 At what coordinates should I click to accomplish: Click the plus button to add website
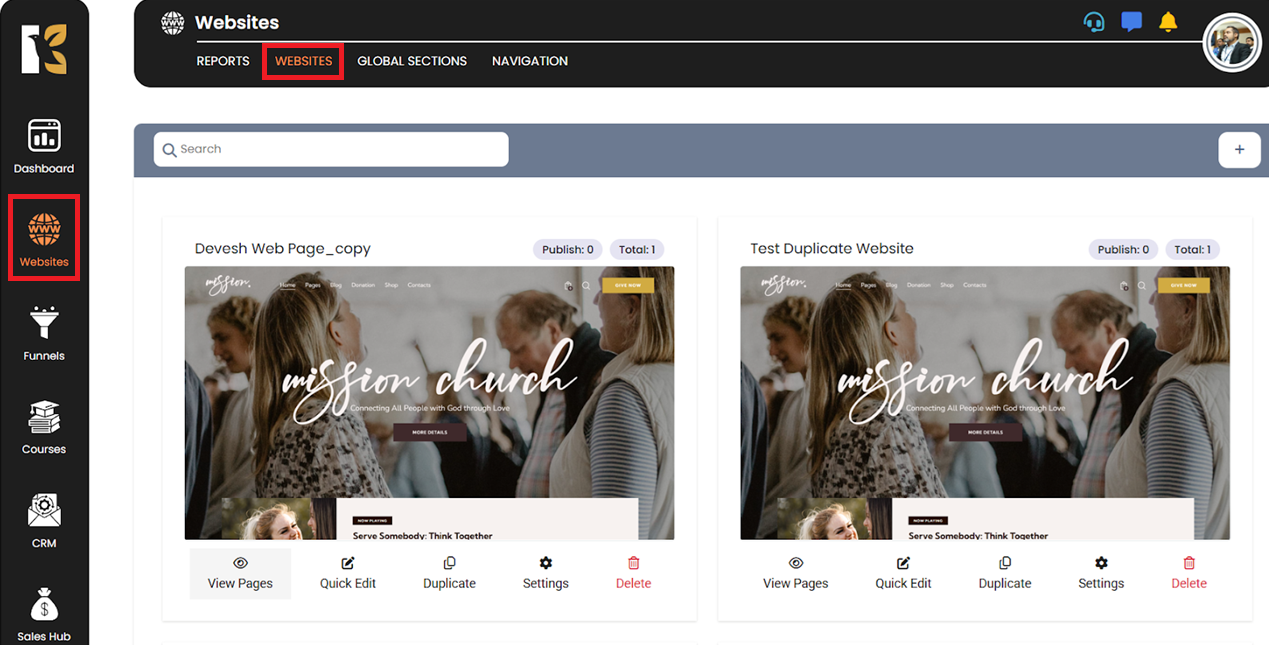(1239, 150)
